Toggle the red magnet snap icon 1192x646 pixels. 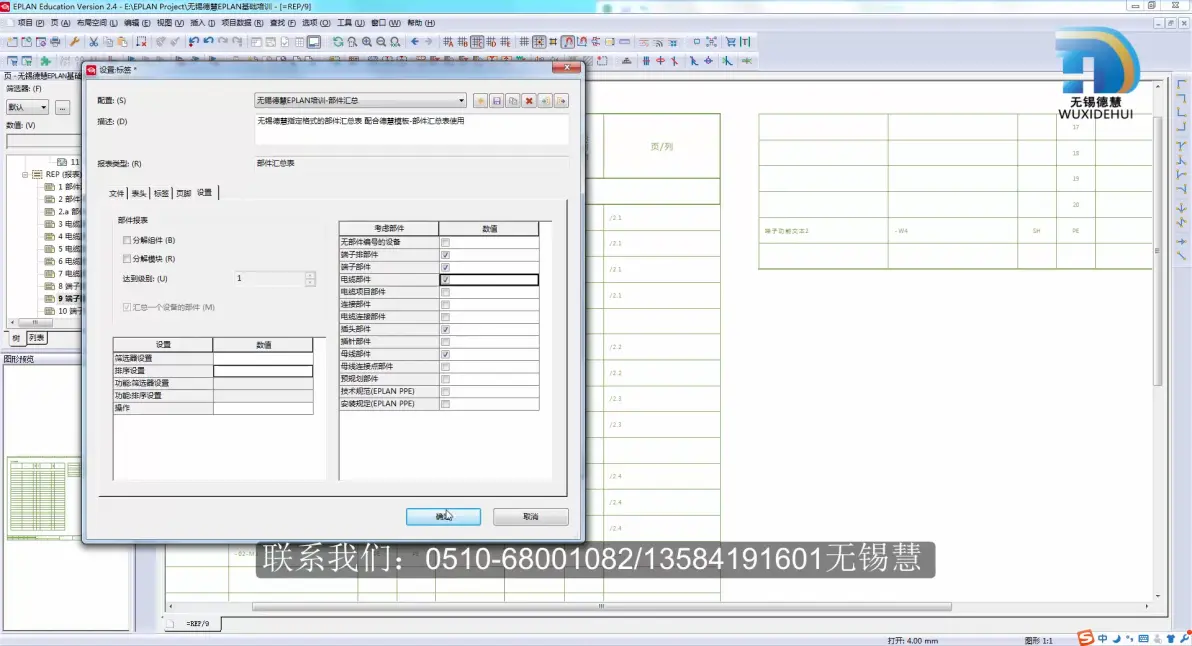(x=568, y=42)
